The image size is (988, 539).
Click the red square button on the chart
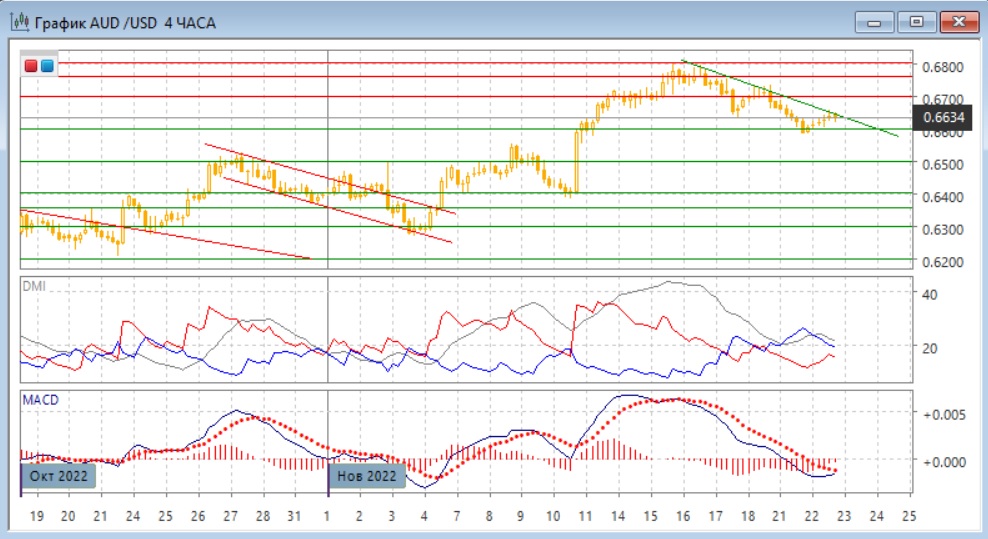(31, 66)
